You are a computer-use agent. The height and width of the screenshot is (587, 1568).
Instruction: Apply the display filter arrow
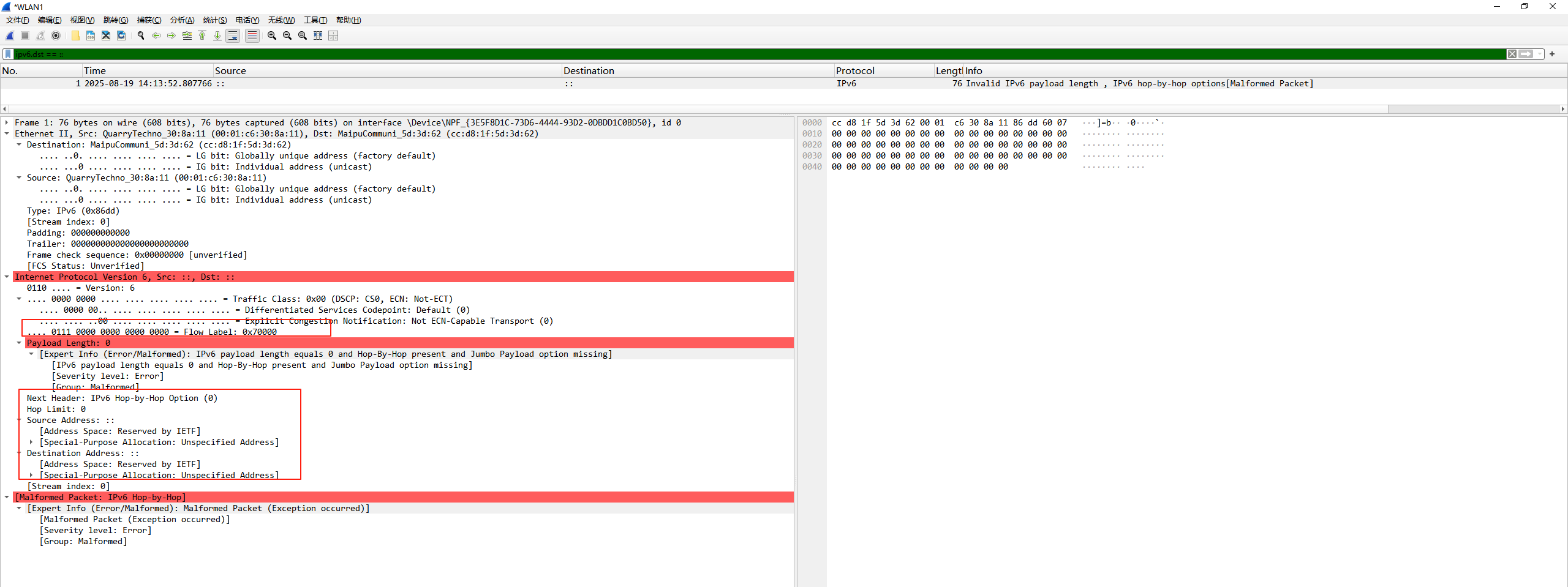point(1526,54)
